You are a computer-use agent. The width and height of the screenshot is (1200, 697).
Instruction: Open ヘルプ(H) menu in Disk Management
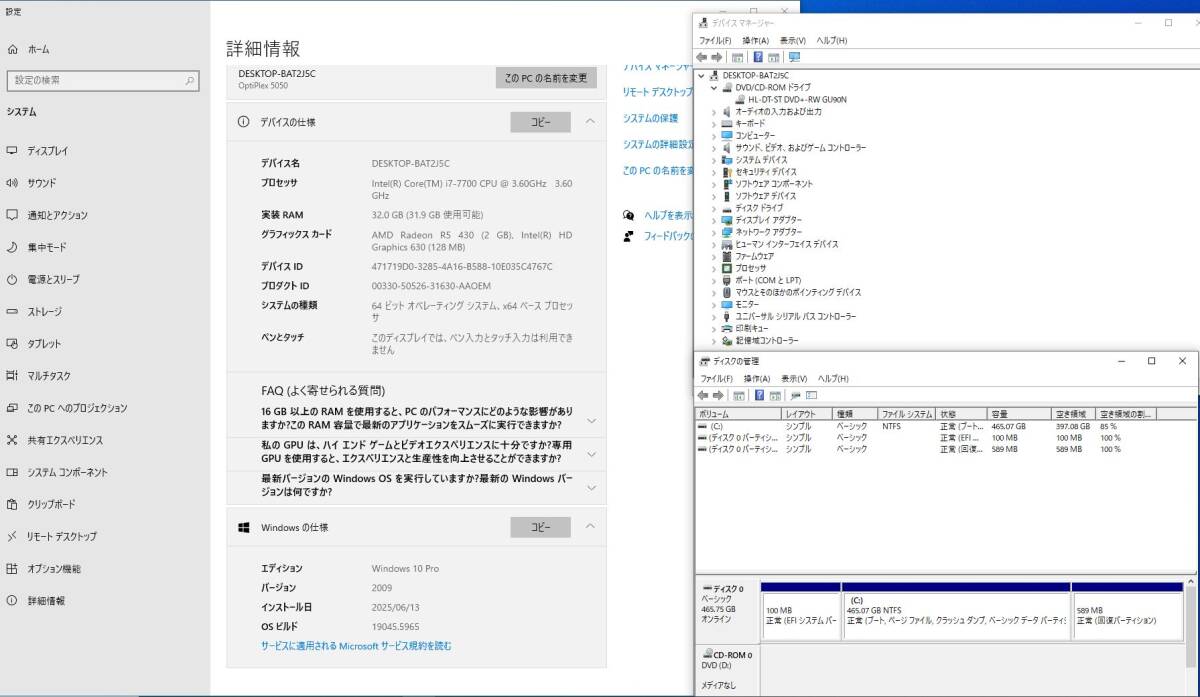(832, 379)
